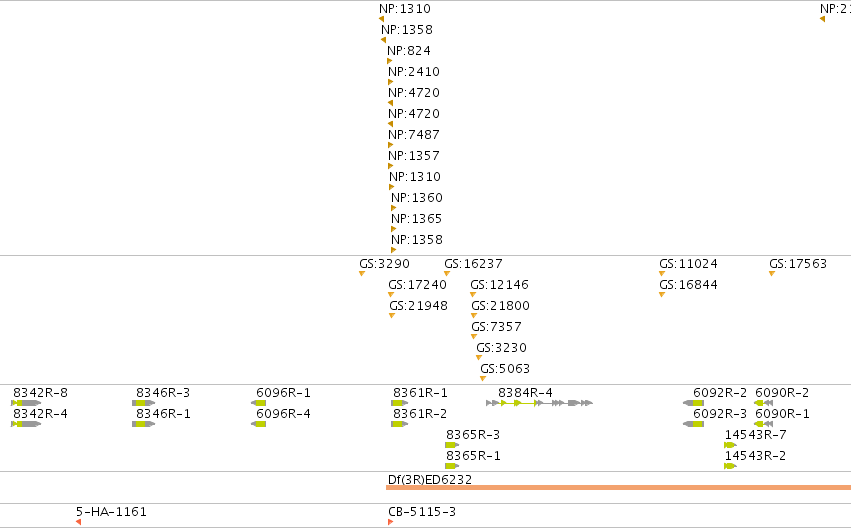Image resolution: width=851 pixels, height=528 pixels.
Task: Select NP:1358 label directly below NP:1365
Action: (x=417, y=240)
